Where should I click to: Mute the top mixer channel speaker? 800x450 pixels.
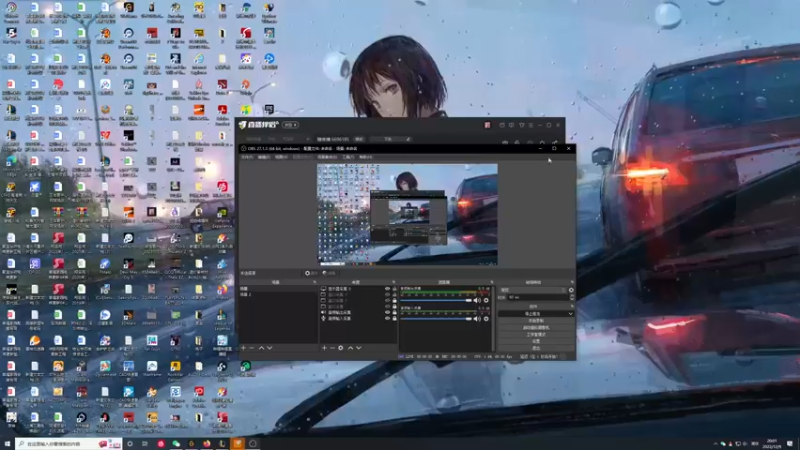477,301
